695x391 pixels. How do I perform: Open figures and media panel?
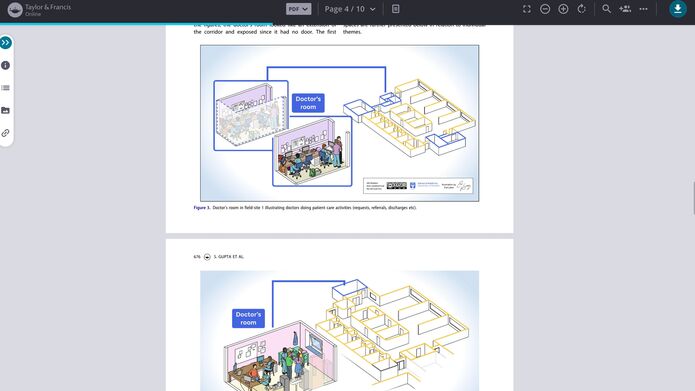pyautogui.click(x=6, y=110)
